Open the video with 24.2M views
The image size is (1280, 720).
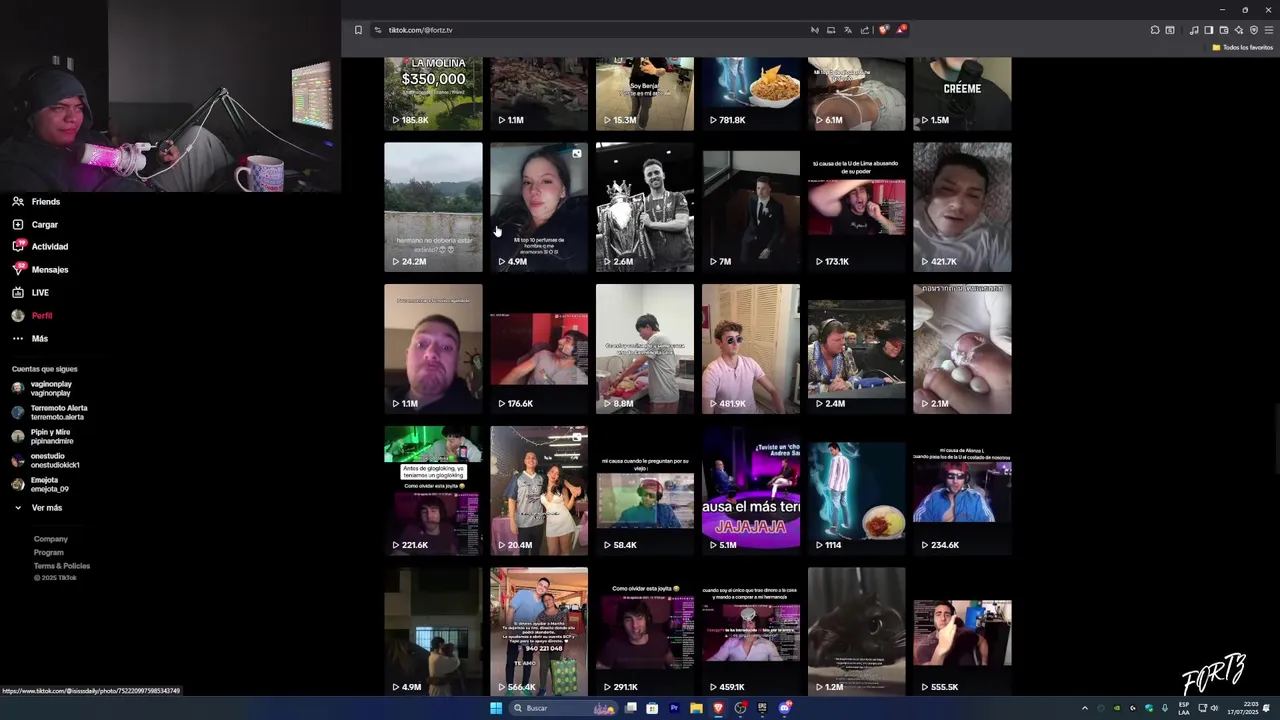coord(433,207)
